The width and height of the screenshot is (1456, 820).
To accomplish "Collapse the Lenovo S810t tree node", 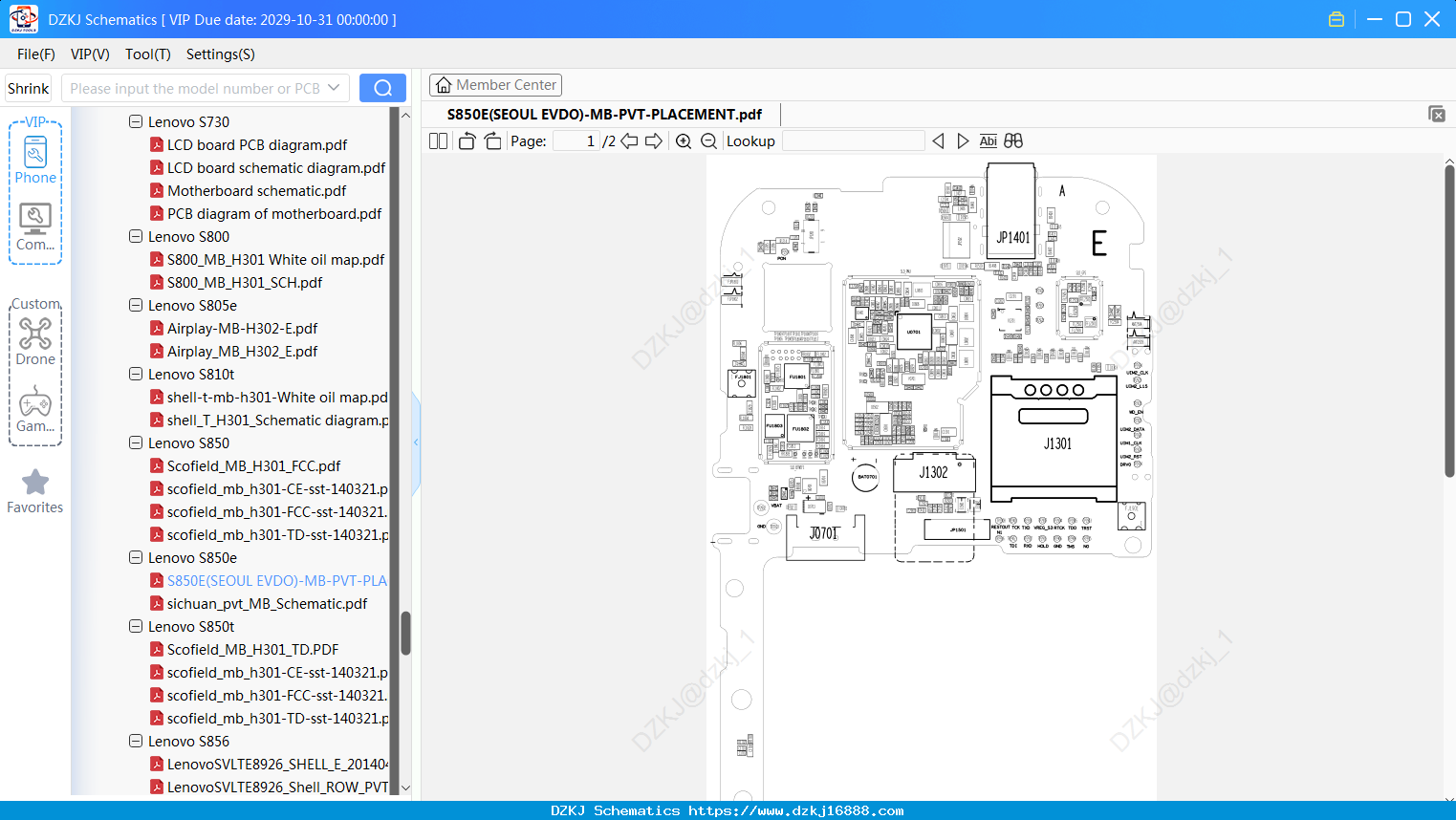I will [136, 375].
